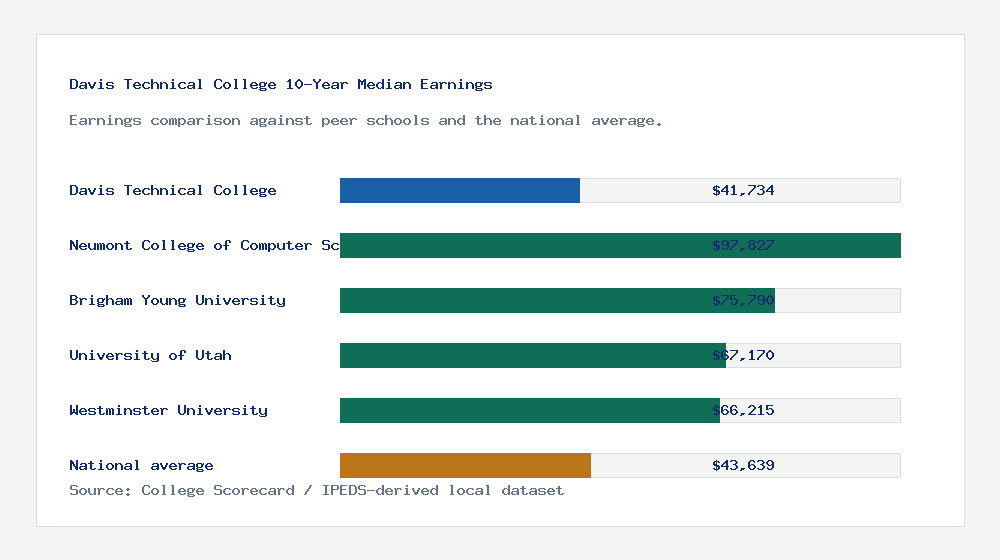Click the chart title 'Davis Technical College 10-Year Median Earnings'
Image resolution: width=1000 pixels, height=560 pixels.
(281, 84)
